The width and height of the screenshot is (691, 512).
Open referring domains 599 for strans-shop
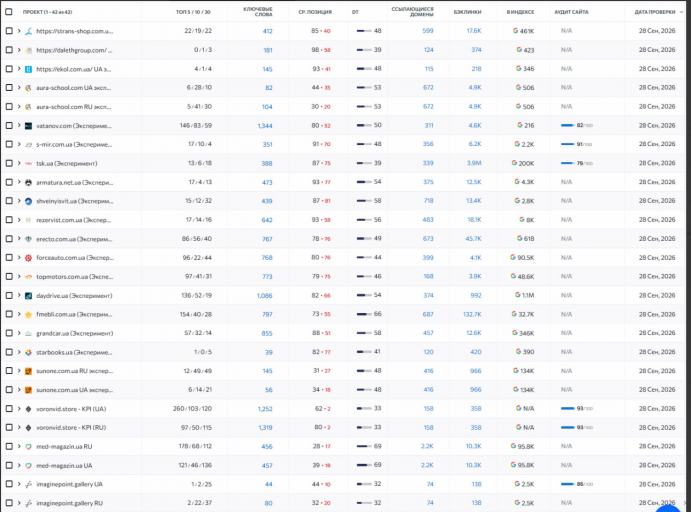(428, 31)
